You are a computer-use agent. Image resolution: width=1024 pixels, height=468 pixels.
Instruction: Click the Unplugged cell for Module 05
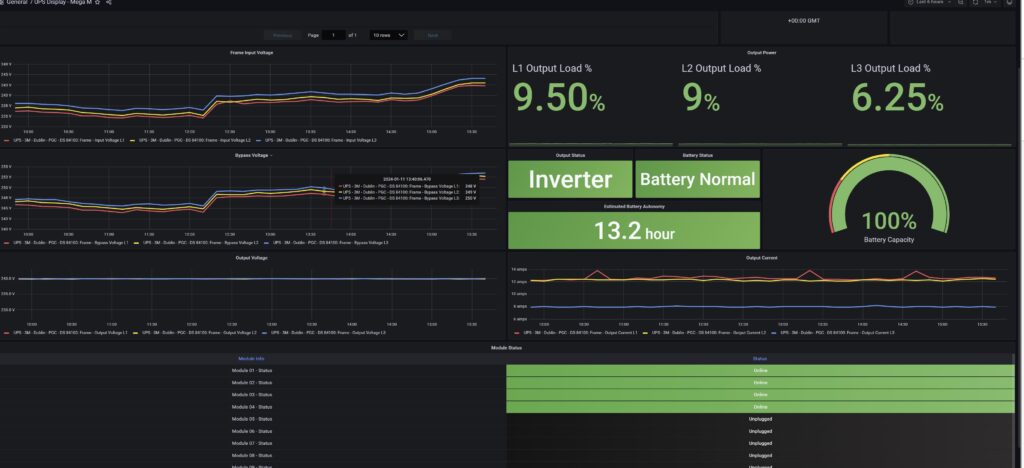(x=760, y=419)
